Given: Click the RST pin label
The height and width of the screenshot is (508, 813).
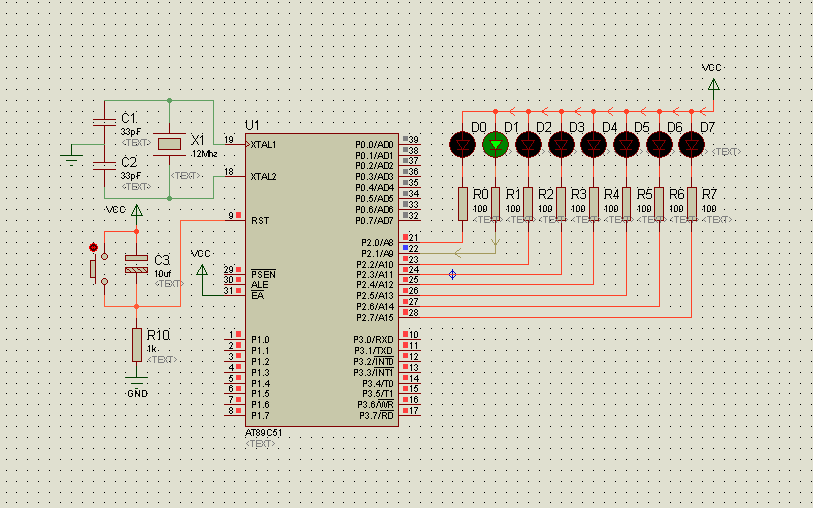Looking at the screenshot, I should [260, 221].
